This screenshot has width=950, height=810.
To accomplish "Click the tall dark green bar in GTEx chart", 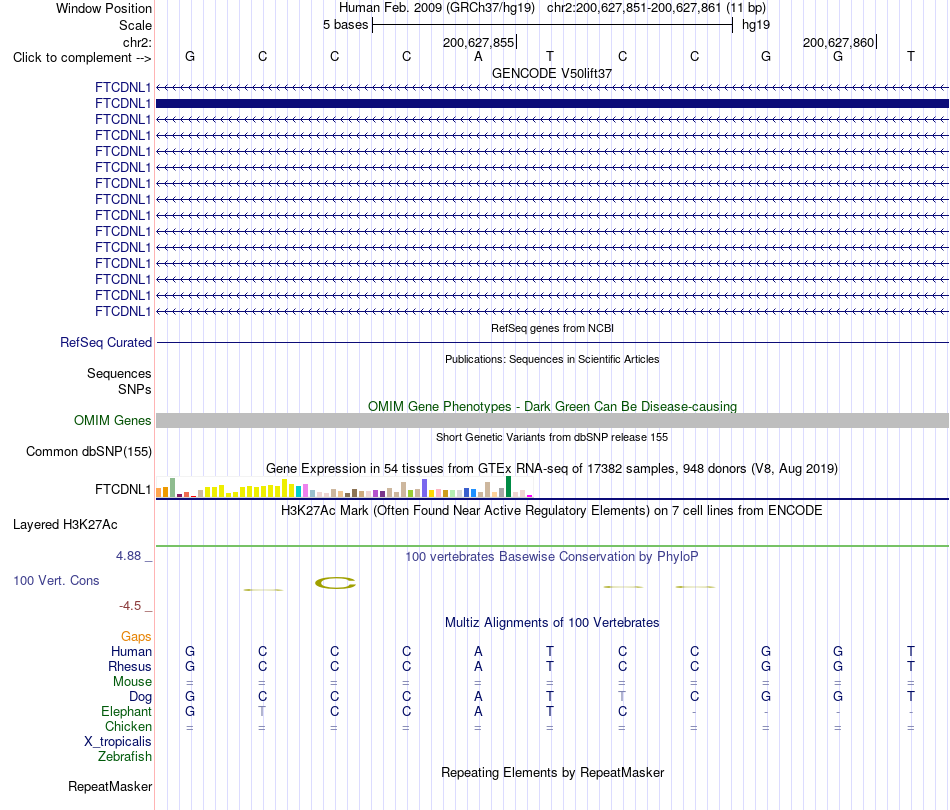I will 508,487.
